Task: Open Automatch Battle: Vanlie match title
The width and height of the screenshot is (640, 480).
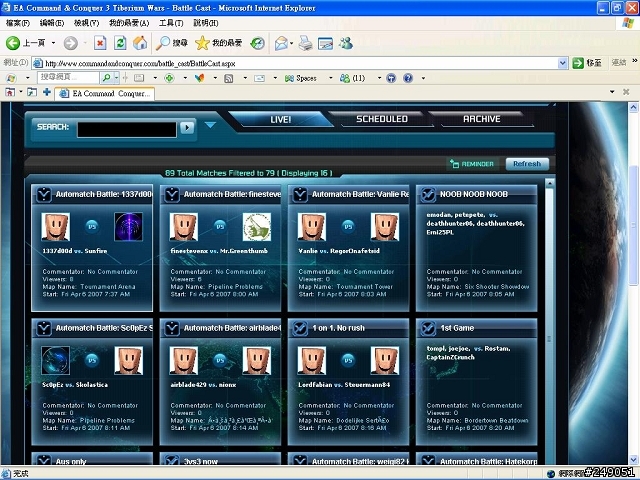Action: click(360, 194)
